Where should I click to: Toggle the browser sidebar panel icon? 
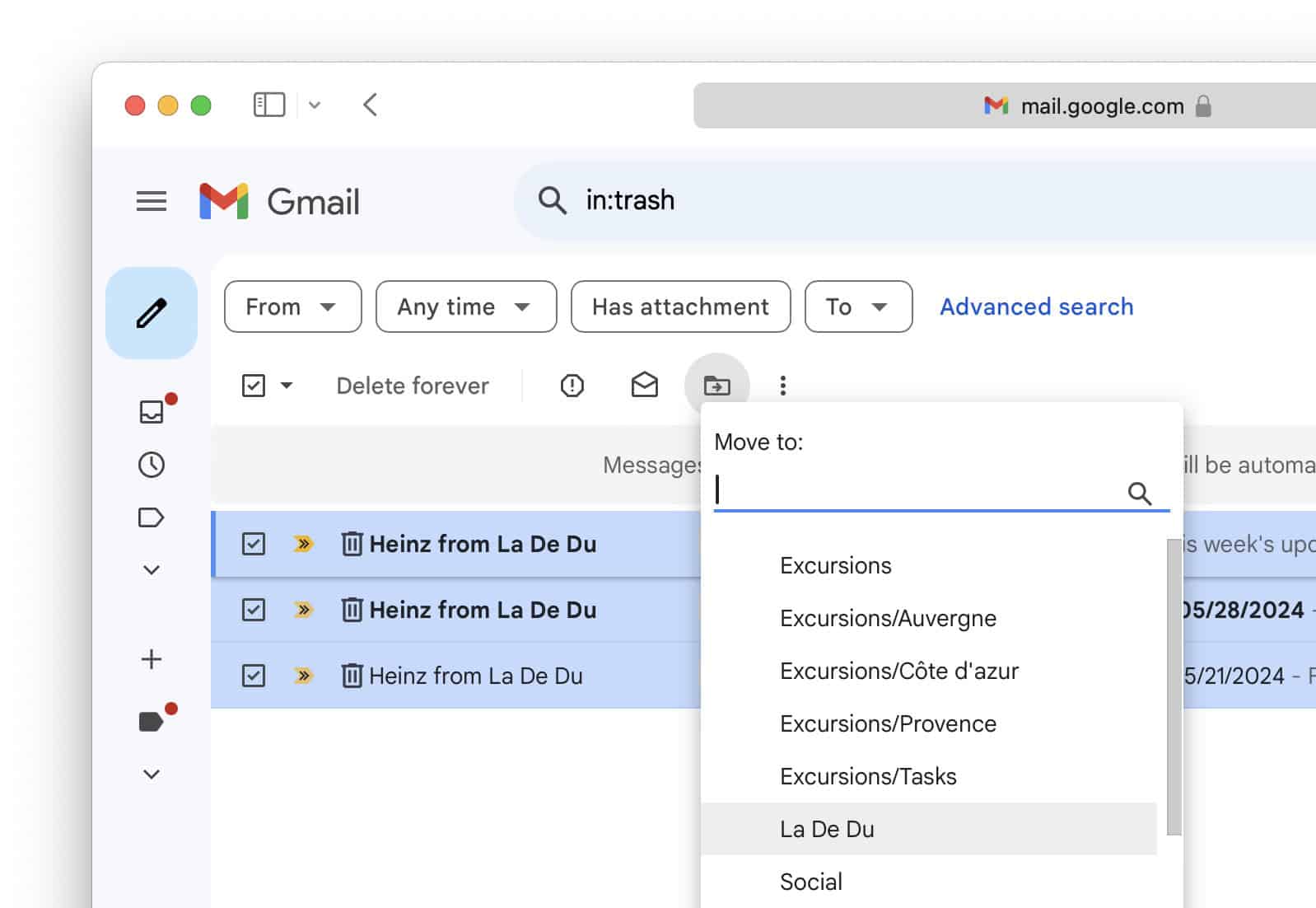tap(269, 105)
